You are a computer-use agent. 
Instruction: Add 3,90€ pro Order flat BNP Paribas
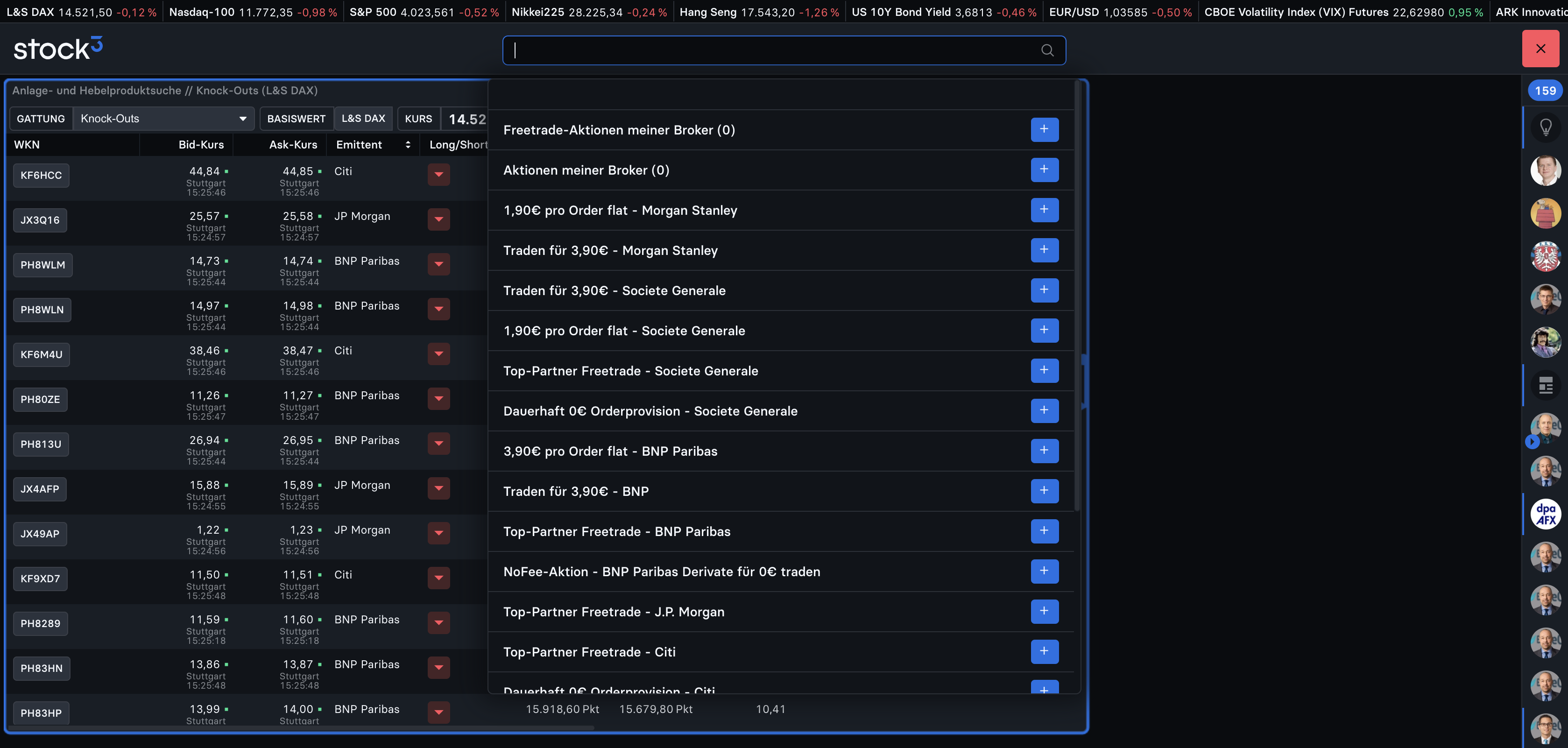click(1045, 451)
